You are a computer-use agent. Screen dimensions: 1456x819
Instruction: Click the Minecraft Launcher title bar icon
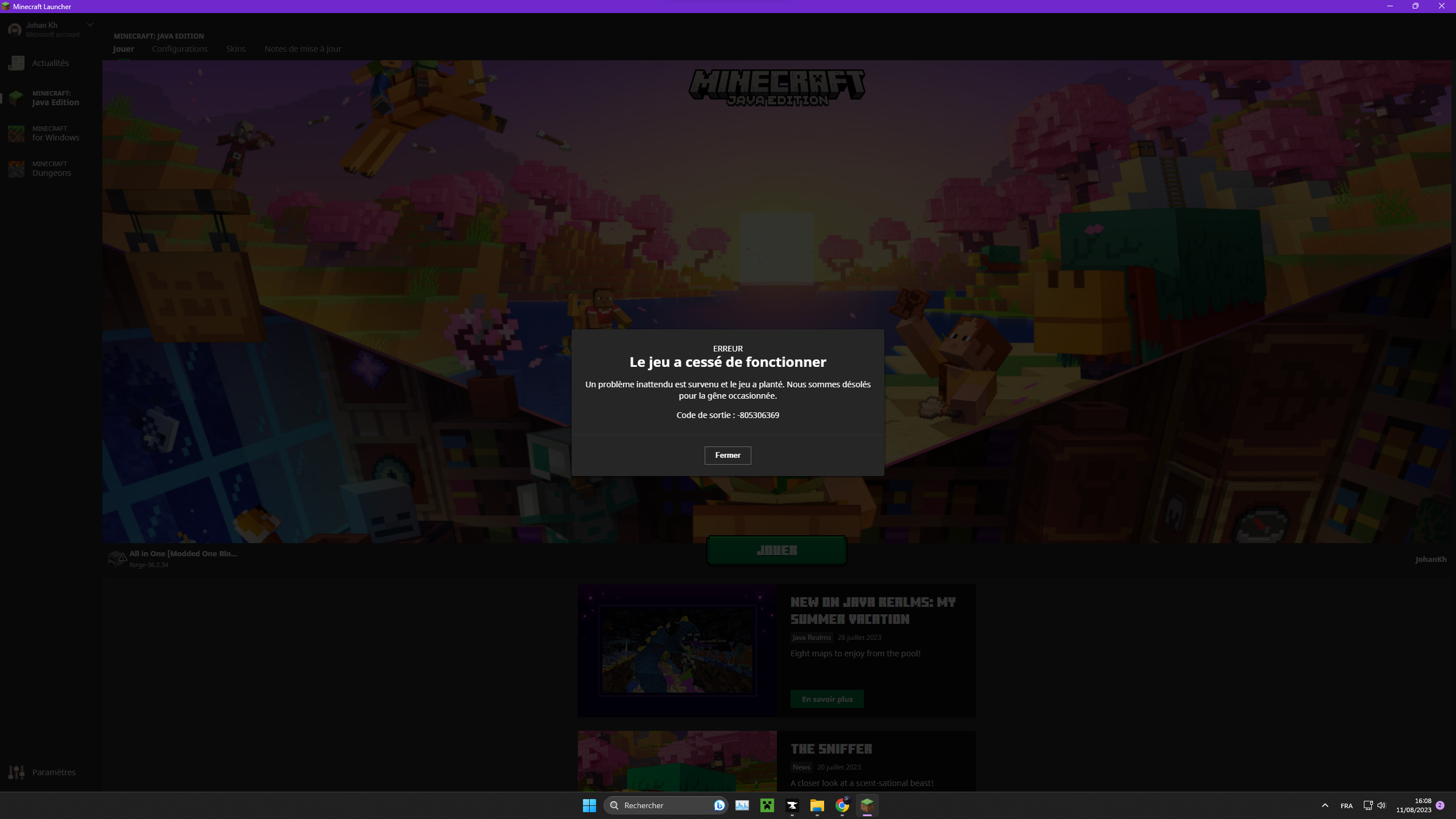6,6
